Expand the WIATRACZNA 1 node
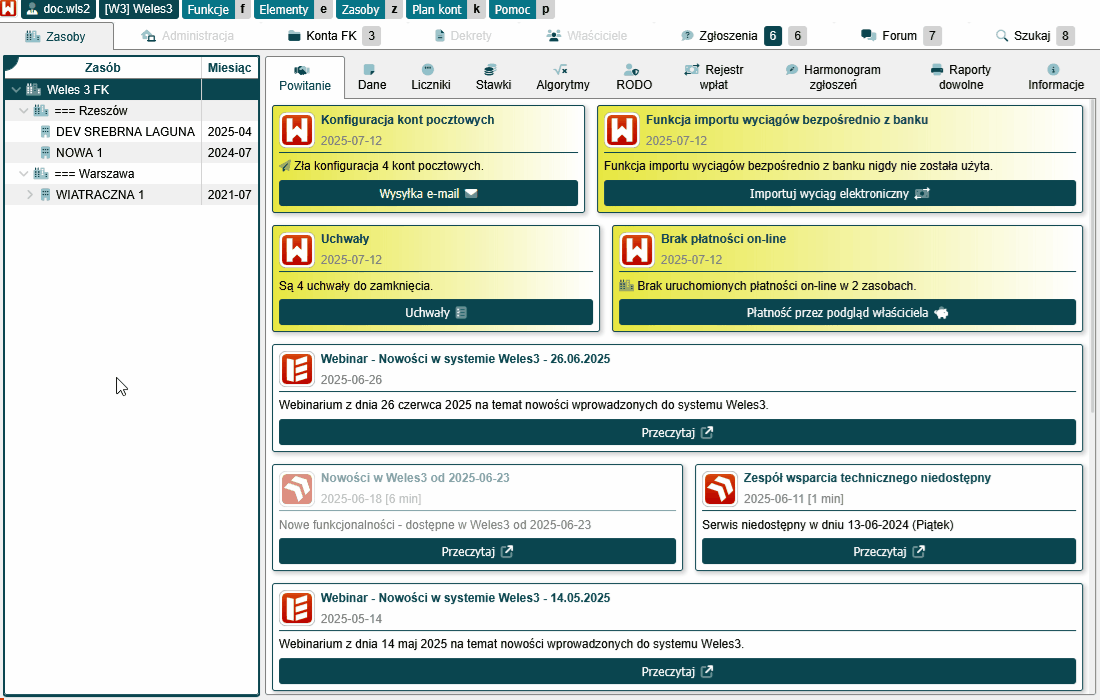Viewport: 1100px width, 700px height. click(30, 195)
